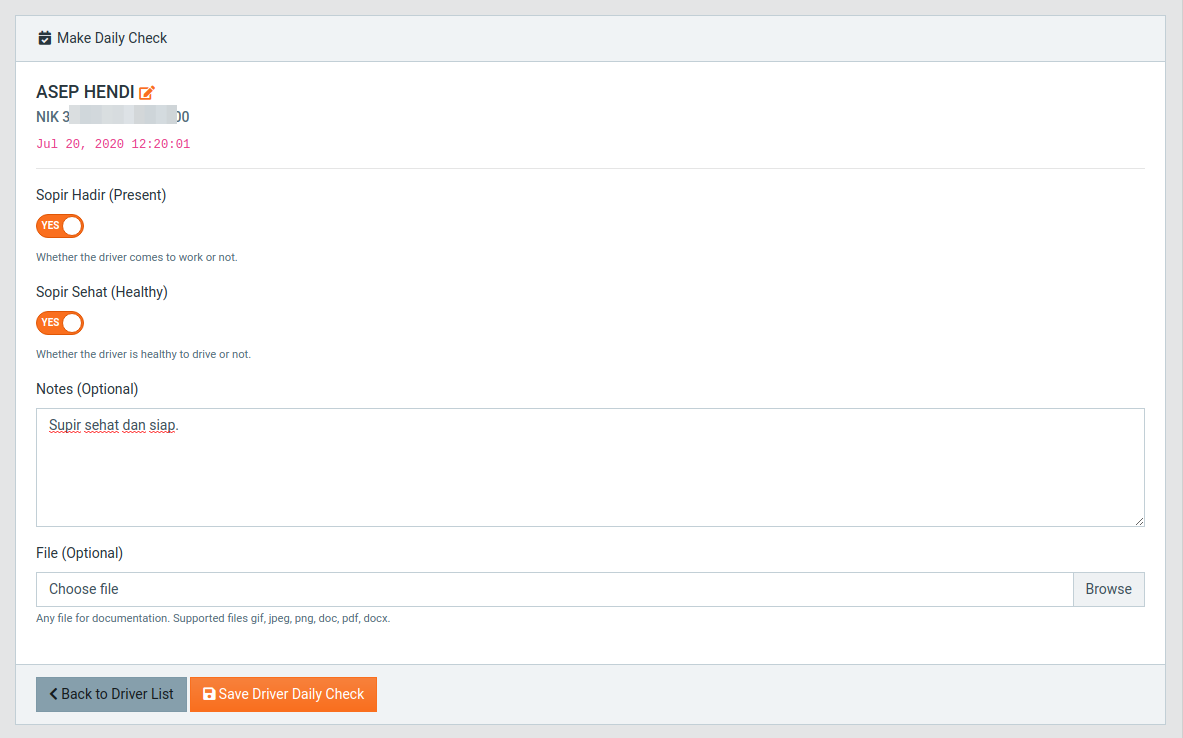Click the NIK number text
The image size is (1183, 738).
[x=113, y=117]
